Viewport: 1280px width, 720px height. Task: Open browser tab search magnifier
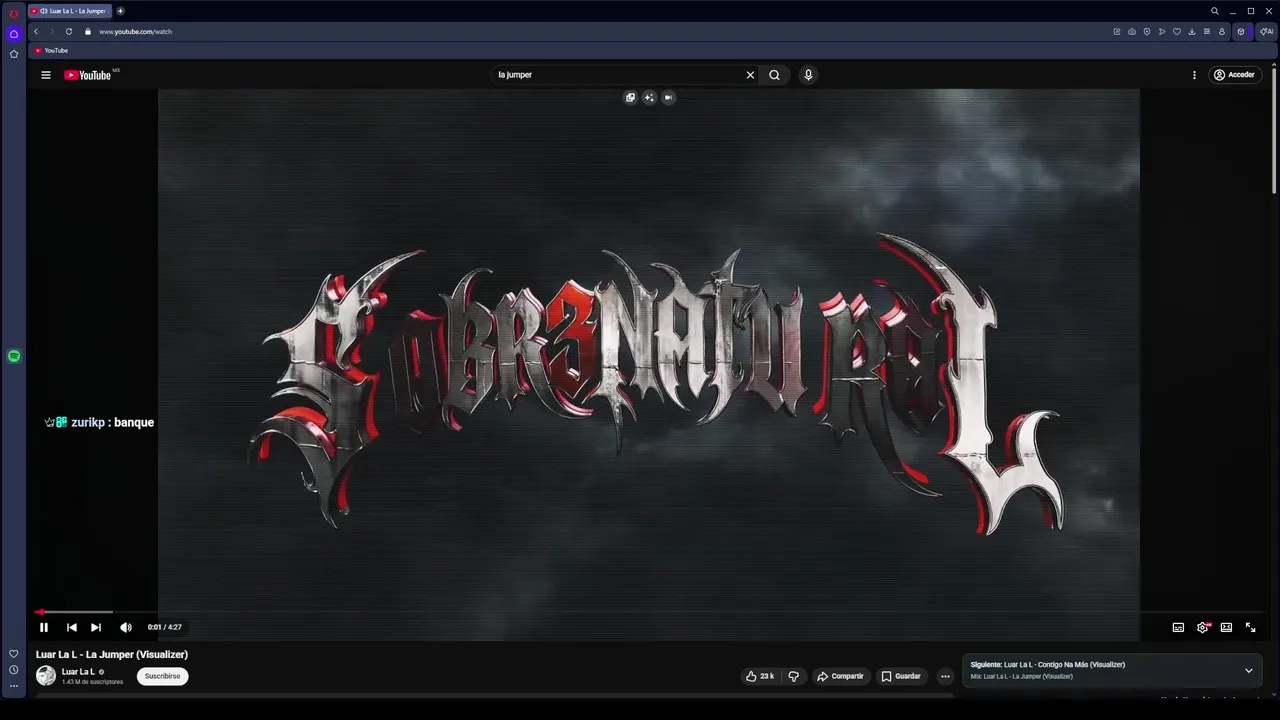[x=1215, y=11]
